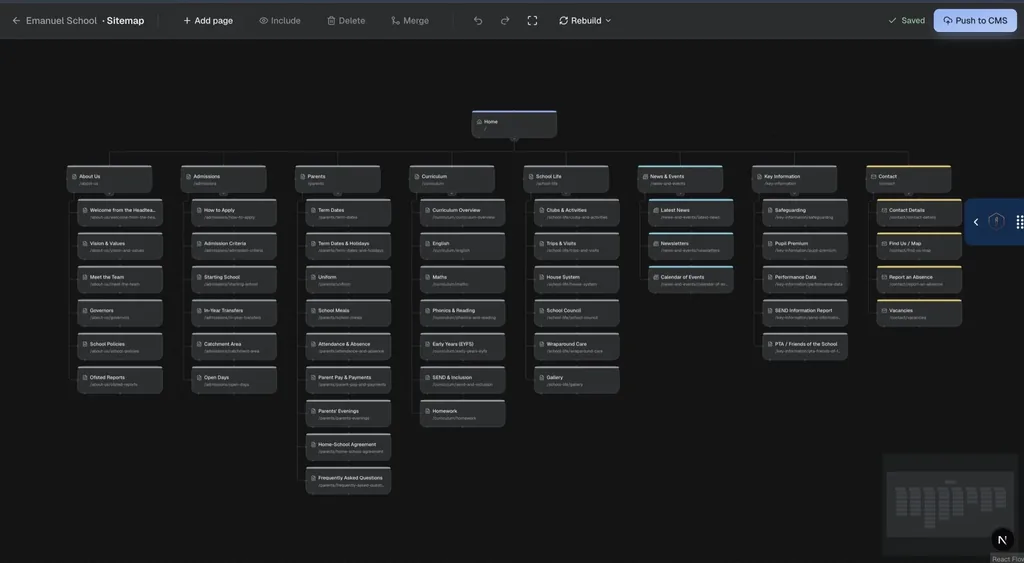The height and width of the screenshot is (563, 1024).
Task: Click the icon on Report an Absence card
Action: point(884,277)
